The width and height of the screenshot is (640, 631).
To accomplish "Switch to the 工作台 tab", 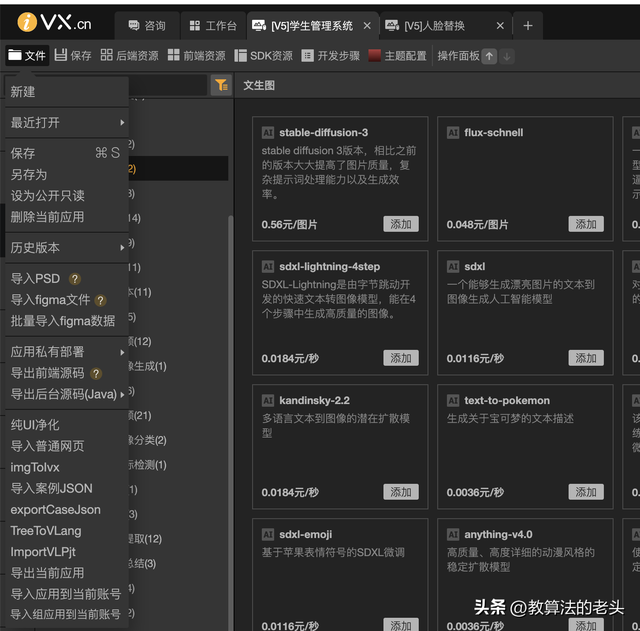I will (x=213, y=26).
